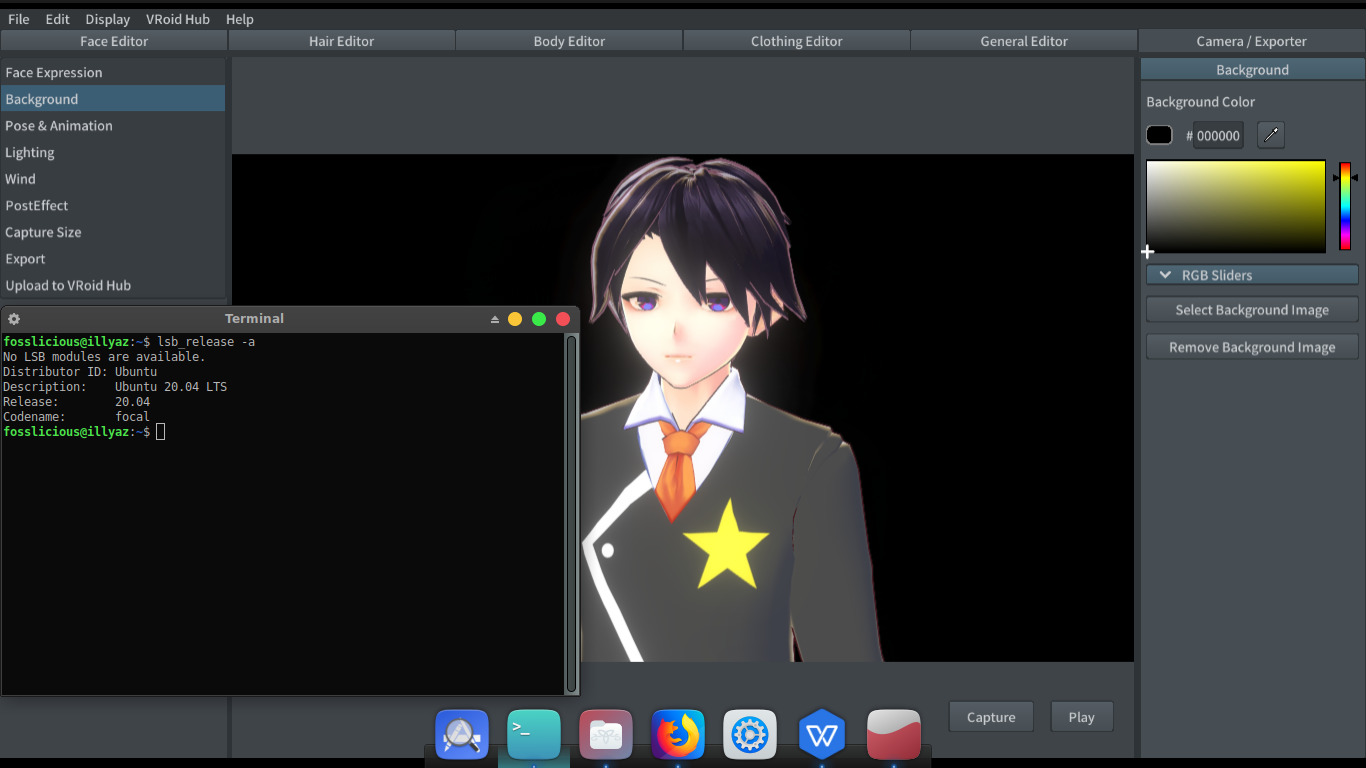Open System Settings from the dock
This screenshot has width=1366, height=768.
coord(750,733)
